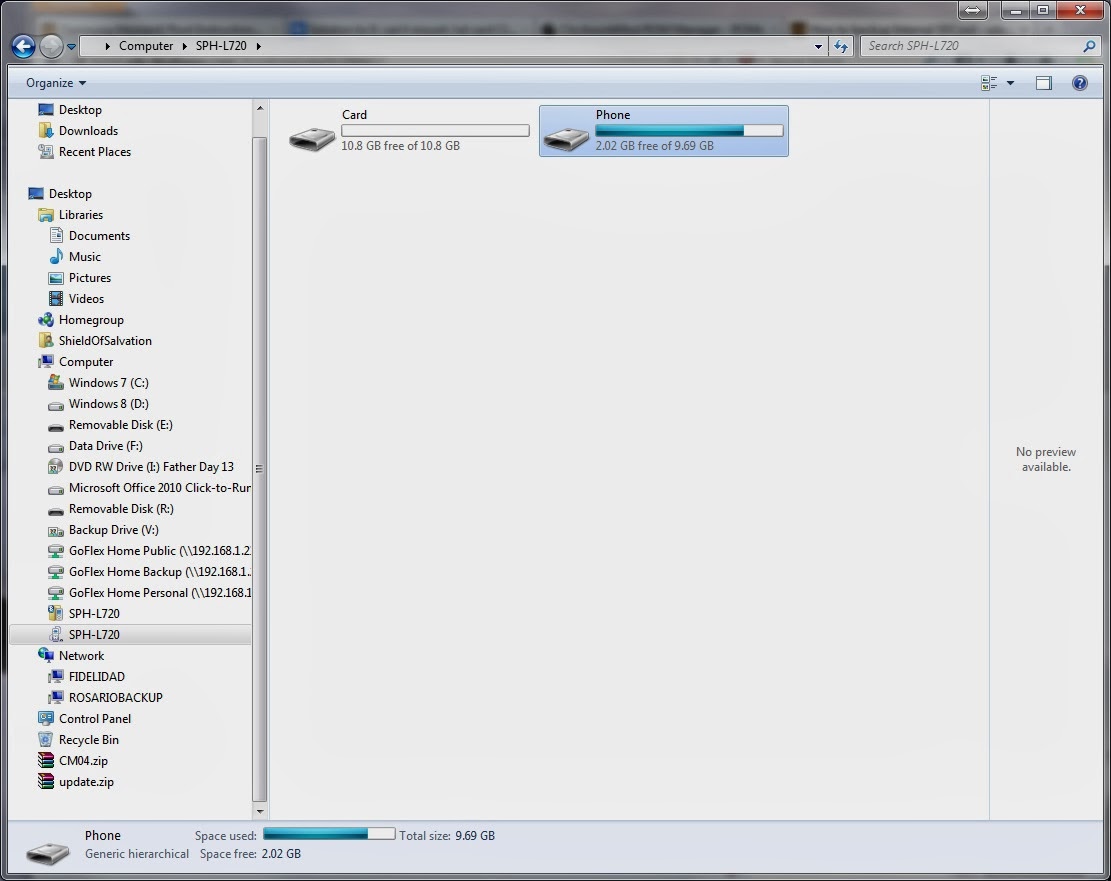Select the first SPH-L720 device entry
Screen dimensions: 1111x881
pos(84,614)
